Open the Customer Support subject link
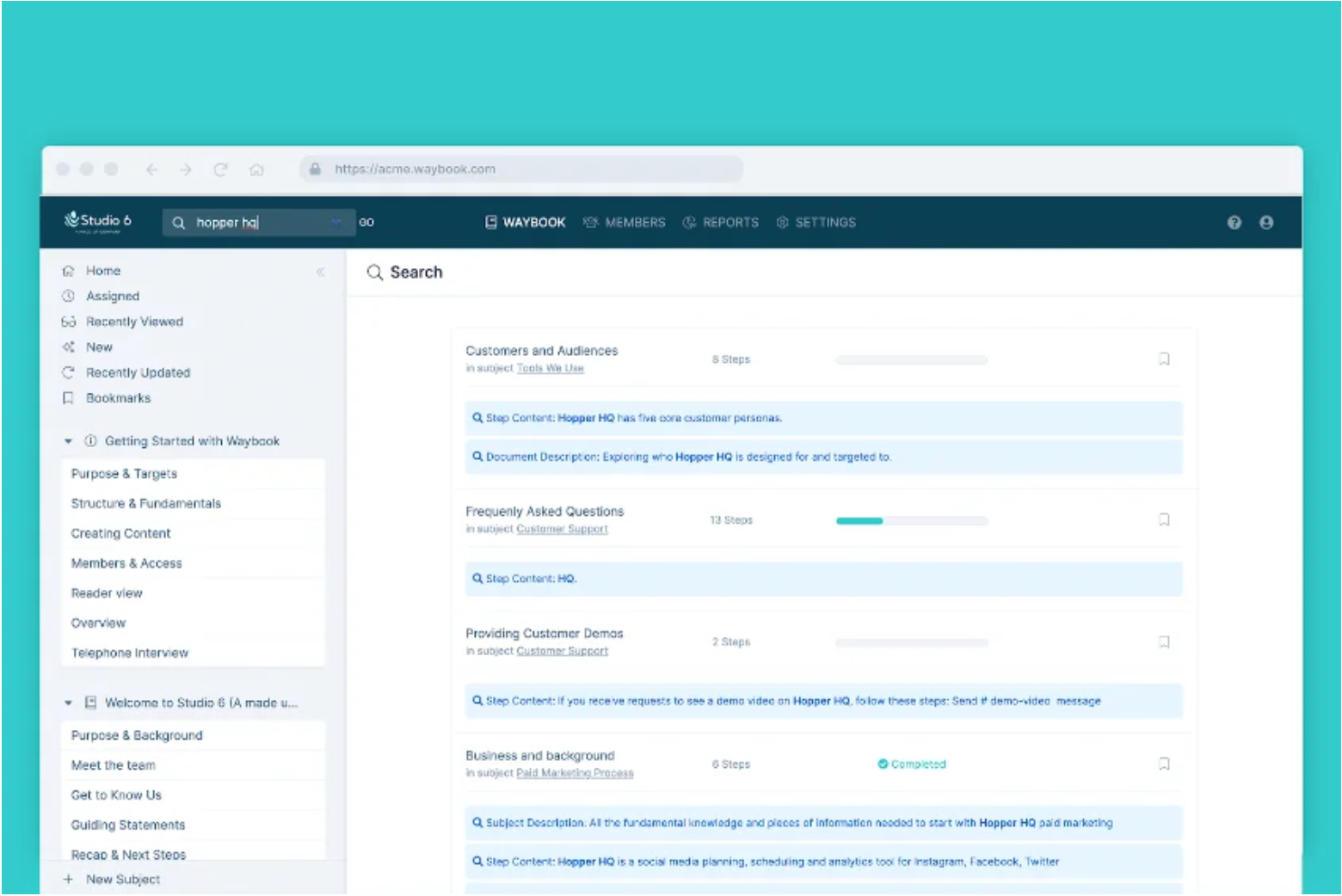The height and width of the screenshot is (896, 1342). click(x=562, y=528)
